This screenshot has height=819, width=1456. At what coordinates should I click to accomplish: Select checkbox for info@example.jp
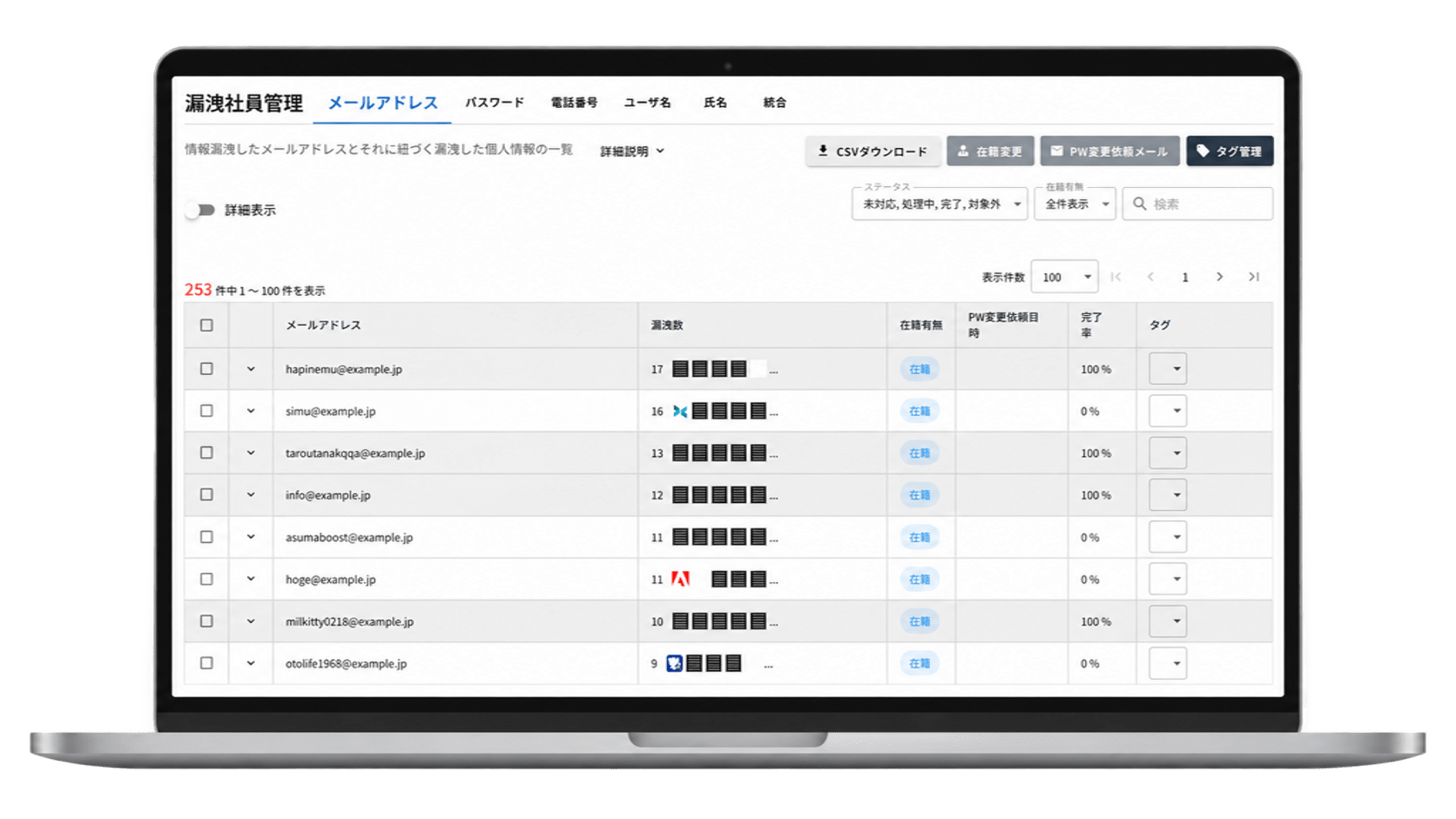click(206, 494)
